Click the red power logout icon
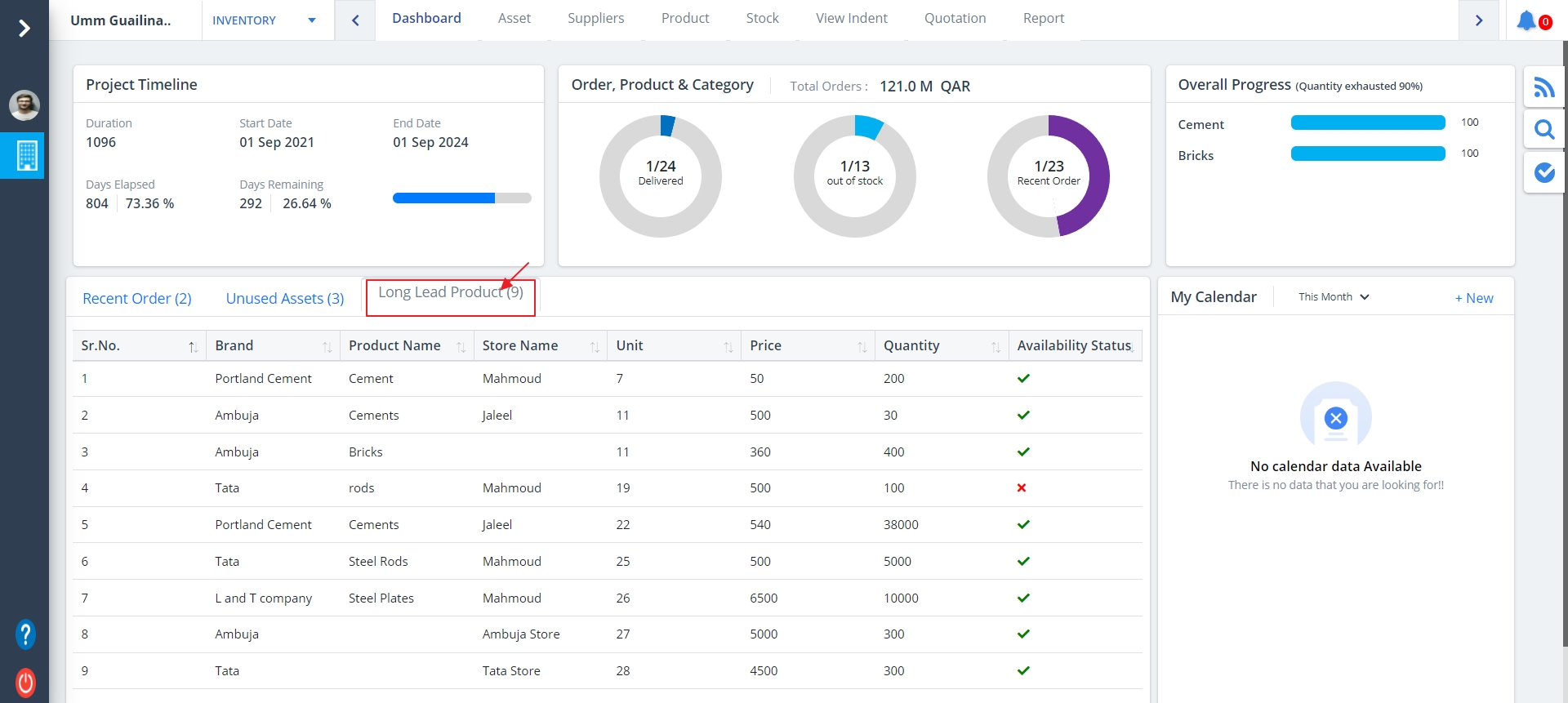Screen dimensions: 1568x703 tap(25, 682)
